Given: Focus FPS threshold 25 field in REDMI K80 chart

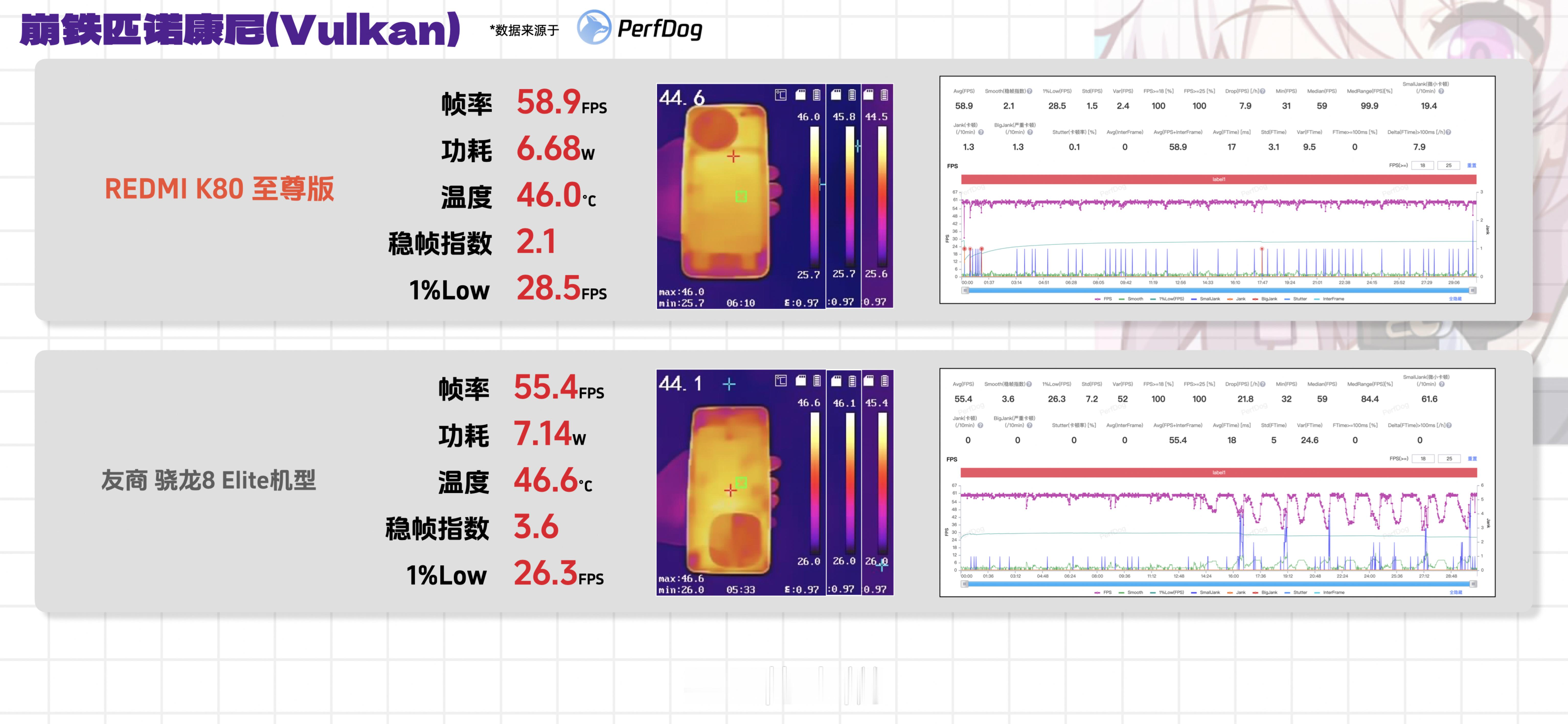Looking at the screenshot, I should 1449,166.
